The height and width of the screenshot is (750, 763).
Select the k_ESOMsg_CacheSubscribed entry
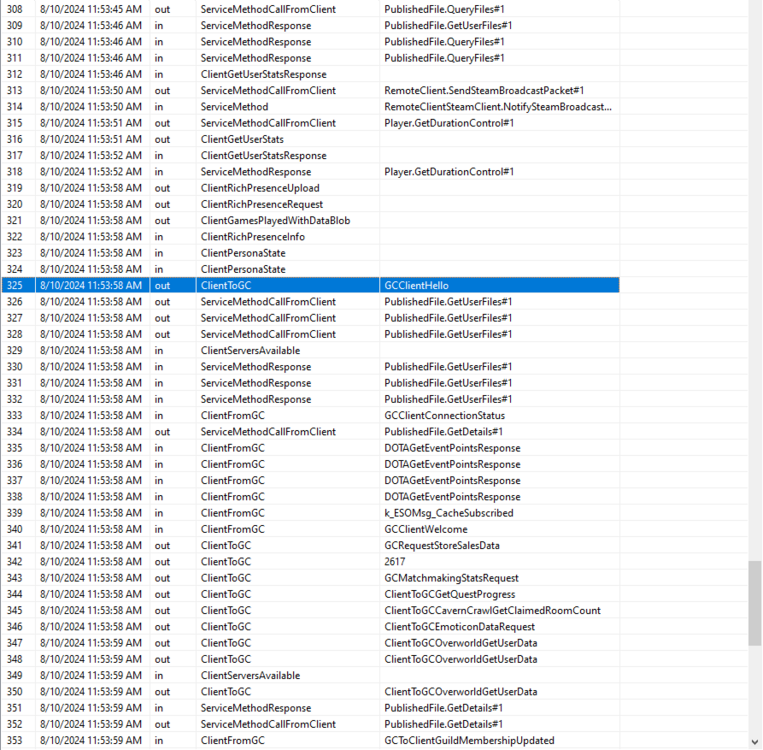[x=448, y=513]
